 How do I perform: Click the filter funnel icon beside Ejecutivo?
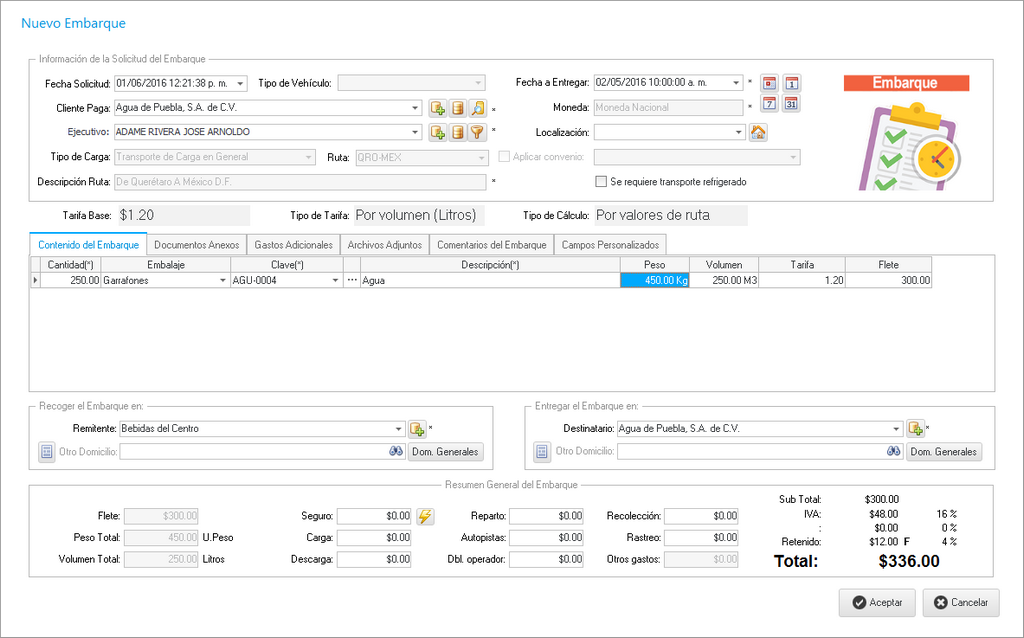pos(478,132)
